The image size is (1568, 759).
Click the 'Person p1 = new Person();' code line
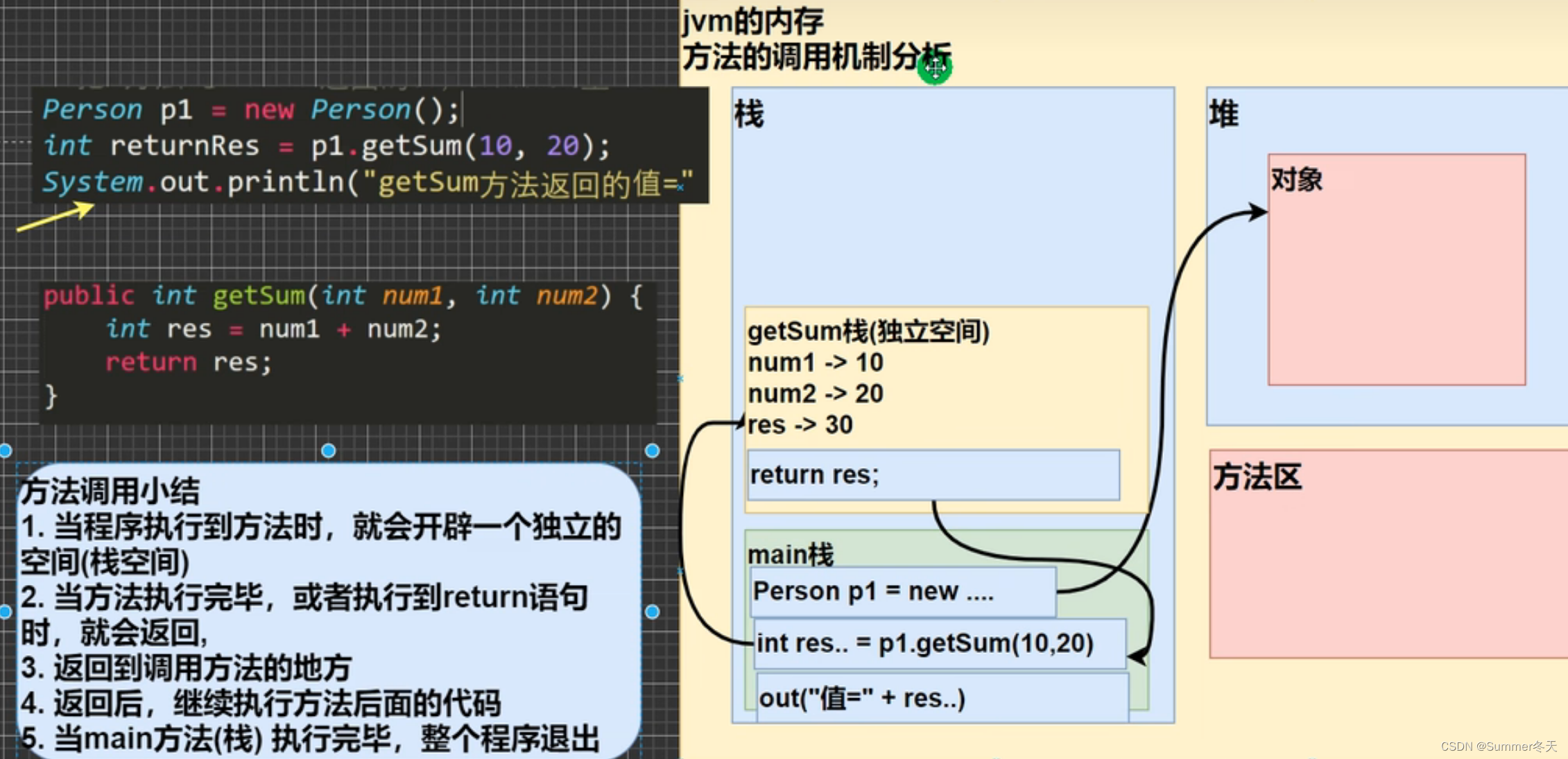pos(250,110)
